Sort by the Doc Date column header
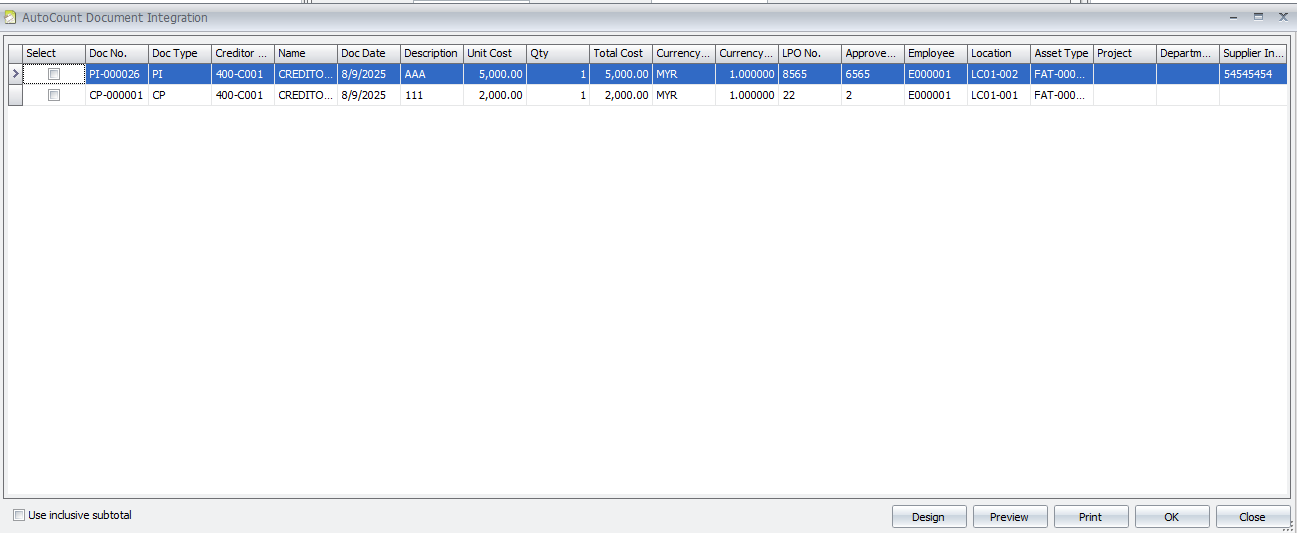1297x533 pixels. (x=369, y=53)
